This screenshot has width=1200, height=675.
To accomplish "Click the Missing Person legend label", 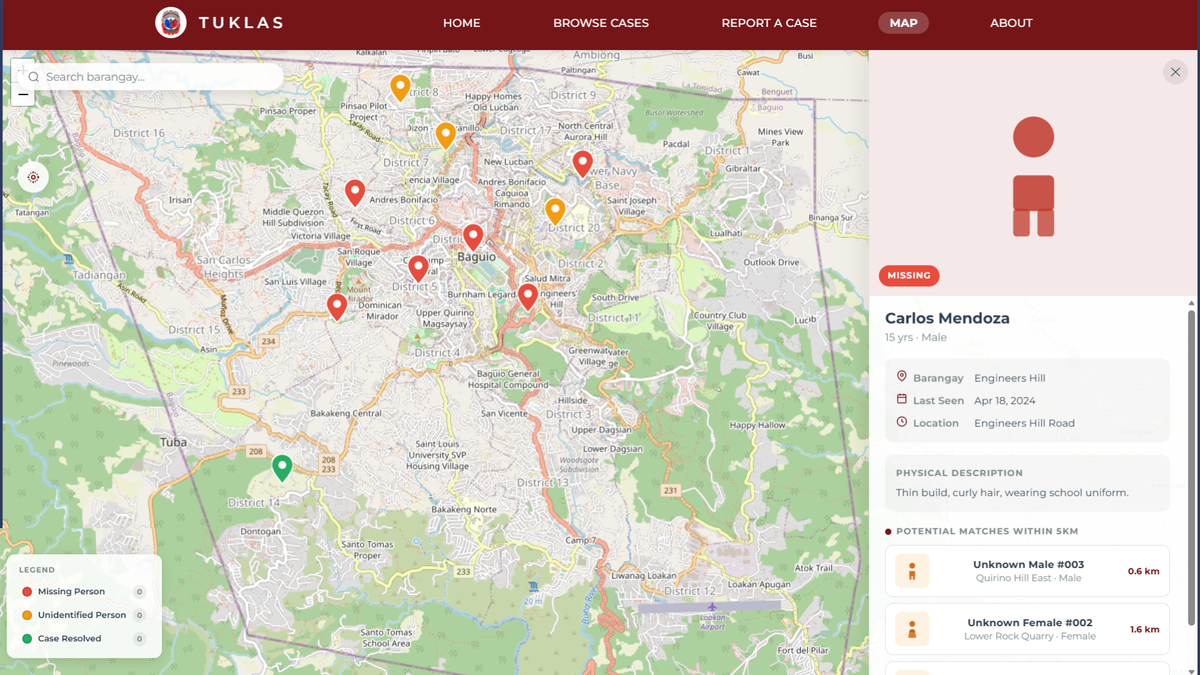I will tap(71, 591).
